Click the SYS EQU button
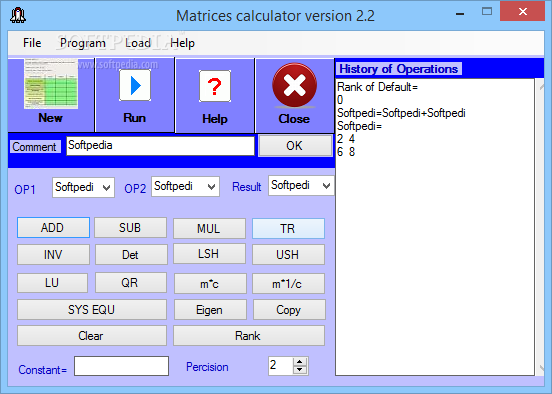Image resolution: width=552 pixels, height=394 pixels. [x=92, y=309]
